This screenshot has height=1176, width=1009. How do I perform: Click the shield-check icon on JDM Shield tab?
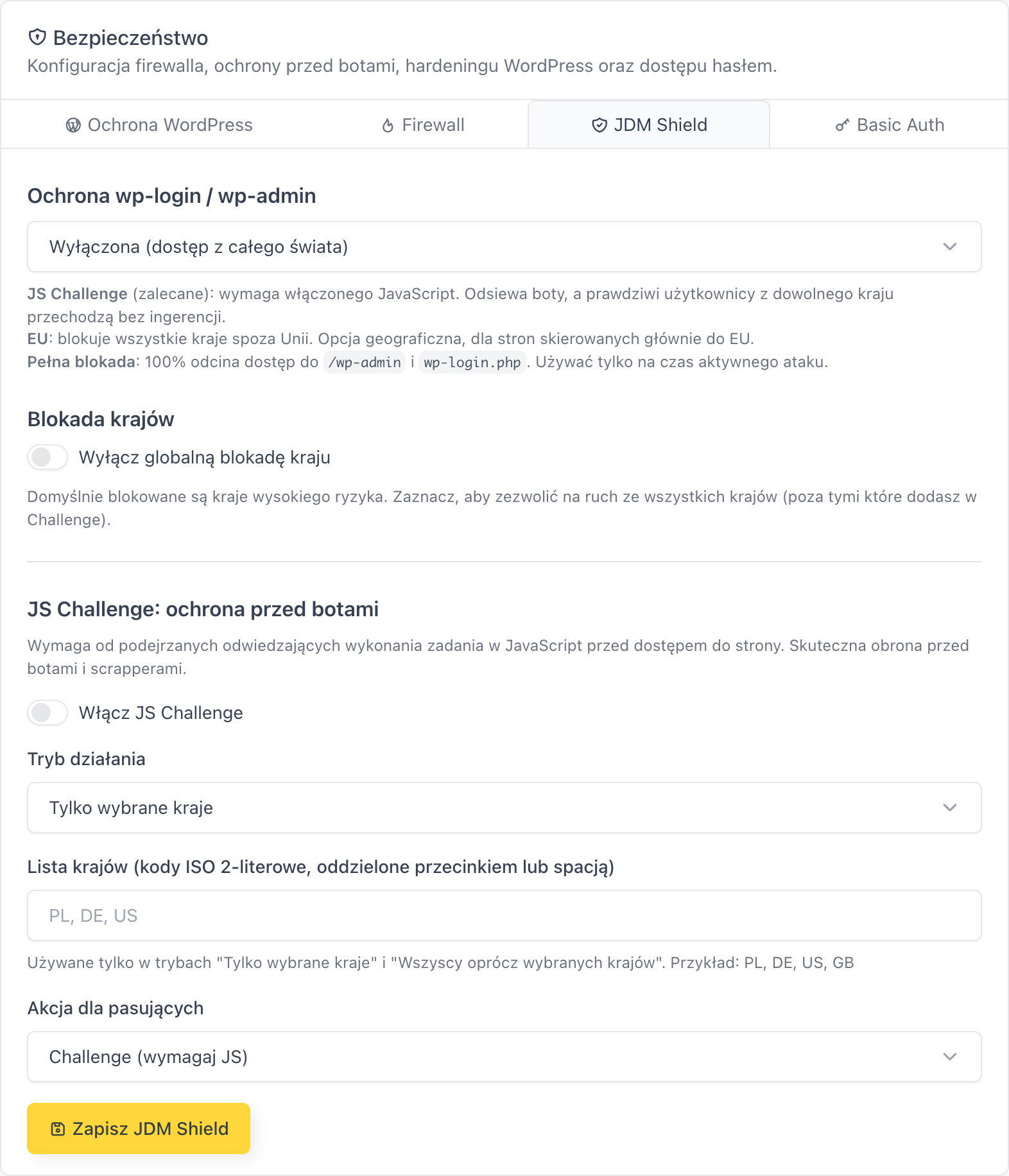coord(599,125)
